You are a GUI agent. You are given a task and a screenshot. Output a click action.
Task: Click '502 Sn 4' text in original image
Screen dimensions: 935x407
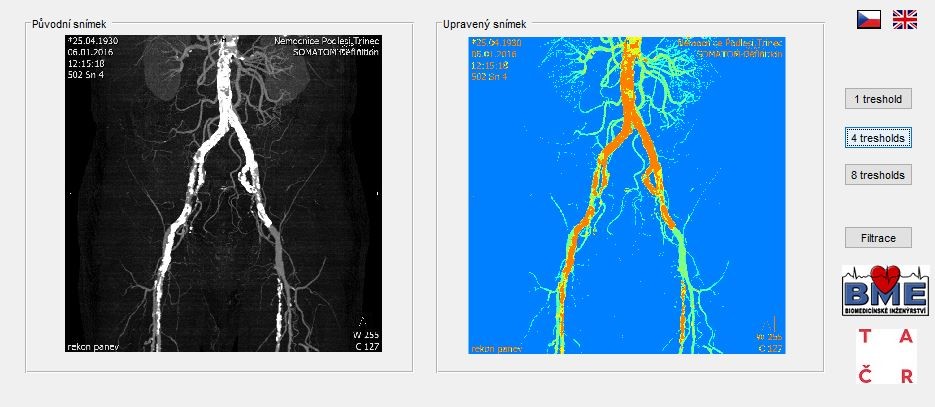click(85, 74)
